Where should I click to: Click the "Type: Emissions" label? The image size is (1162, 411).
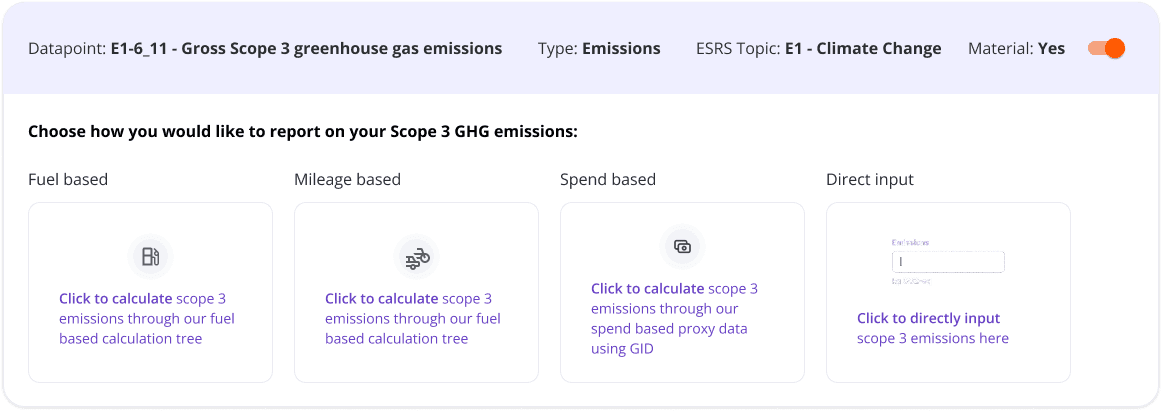point(599,48)
